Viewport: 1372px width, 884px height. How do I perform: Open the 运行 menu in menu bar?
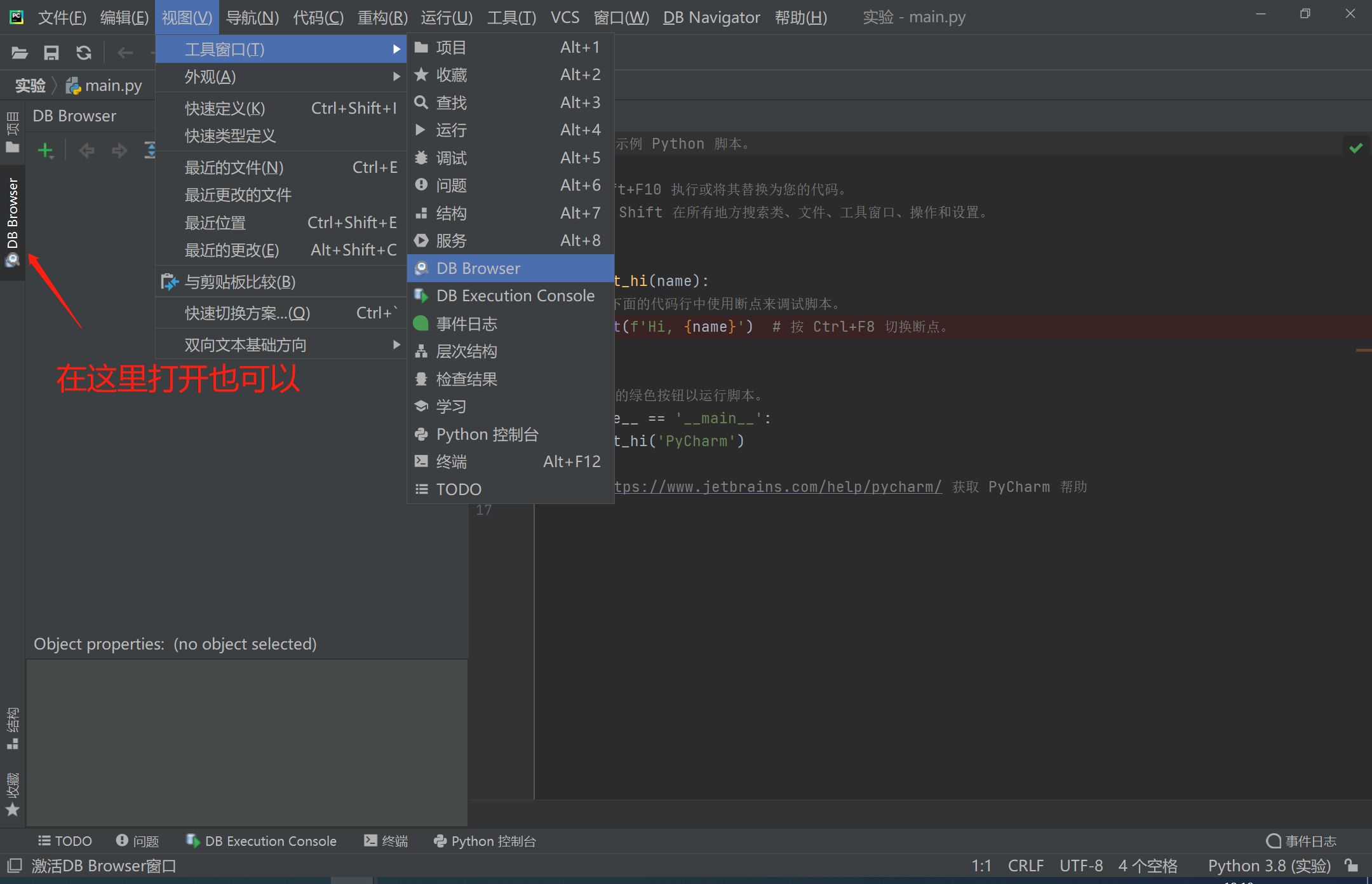(447, 17)
